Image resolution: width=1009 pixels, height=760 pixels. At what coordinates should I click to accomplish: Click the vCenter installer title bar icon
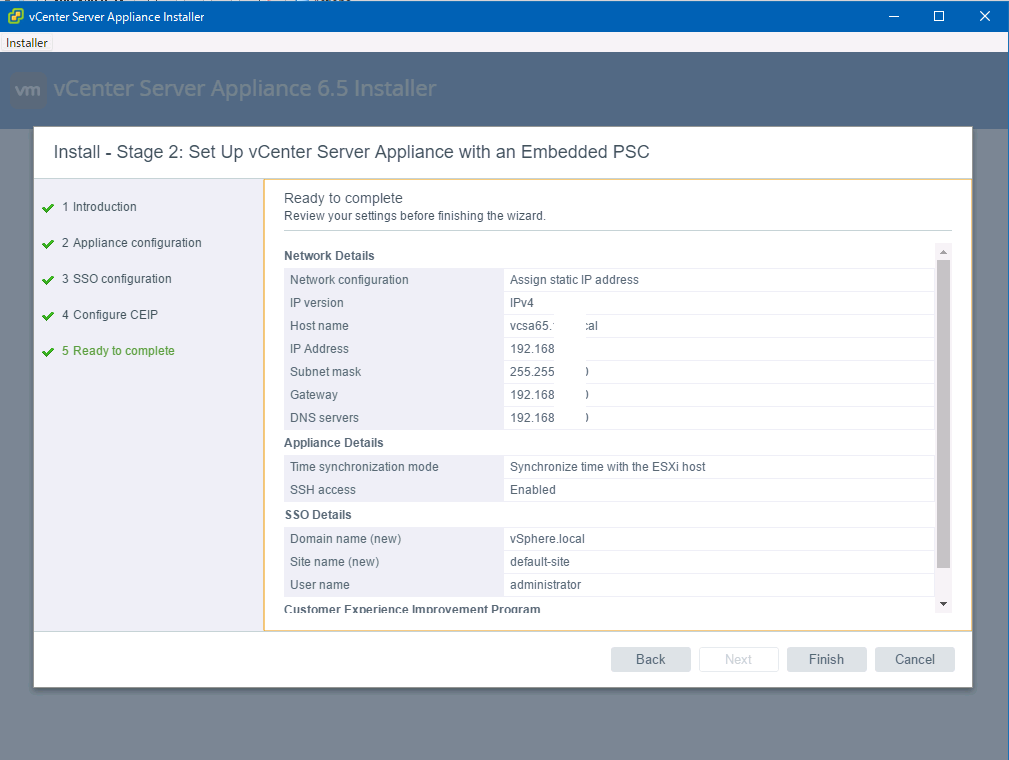tap(15, 16)
